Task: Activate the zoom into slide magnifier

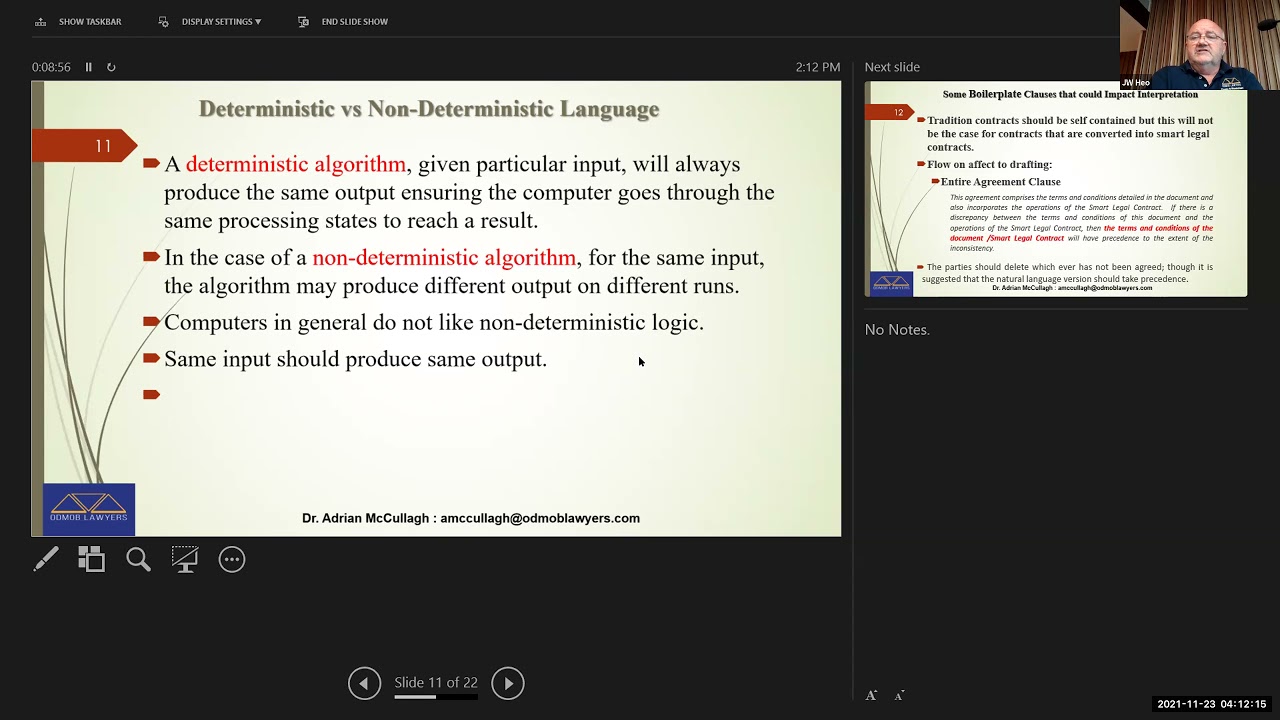Action: click(138, 559)
